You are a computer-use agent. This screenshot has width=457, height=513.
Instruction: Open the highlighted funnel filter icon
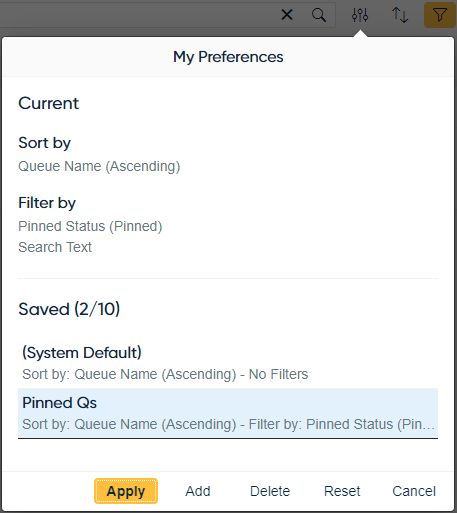(439, 15)
